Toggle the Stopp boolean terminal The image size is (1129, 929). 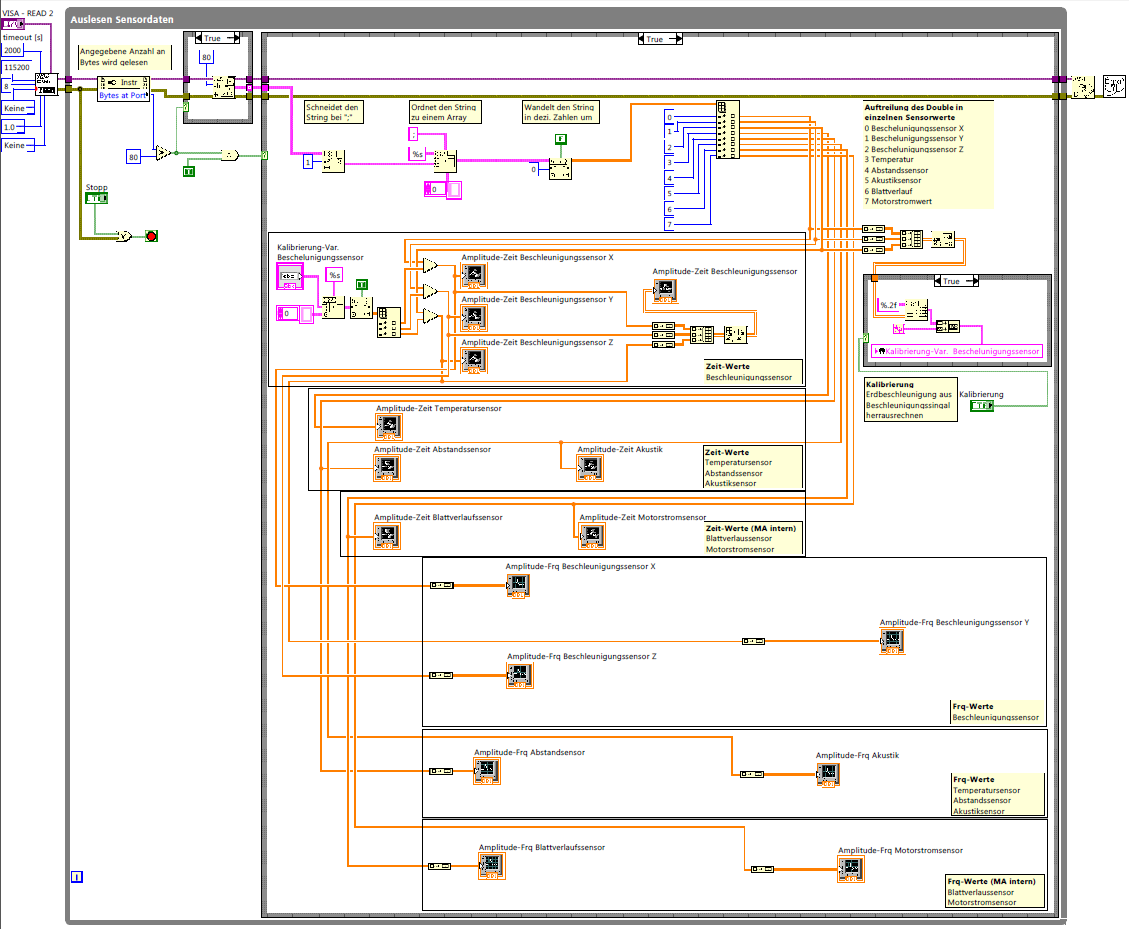click(x=96, y=198)
